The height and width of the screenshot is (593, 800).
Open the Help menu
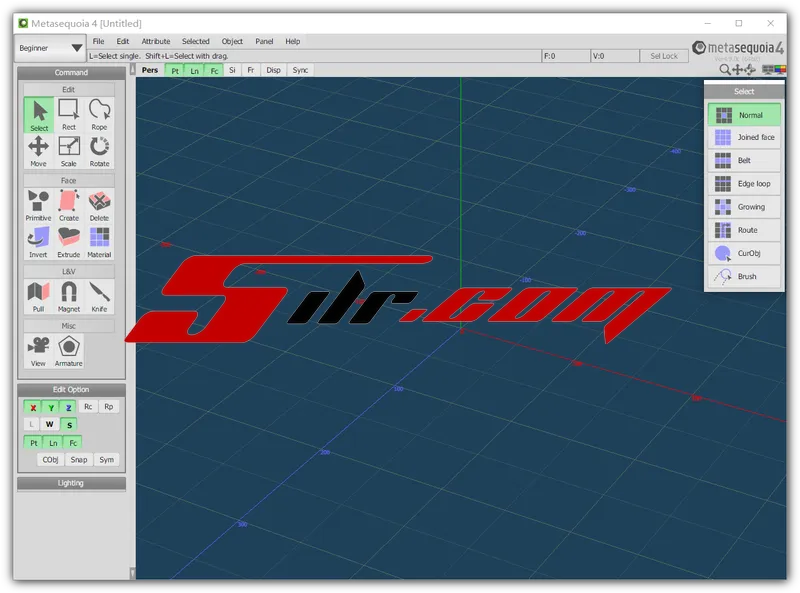coord(292,41)
